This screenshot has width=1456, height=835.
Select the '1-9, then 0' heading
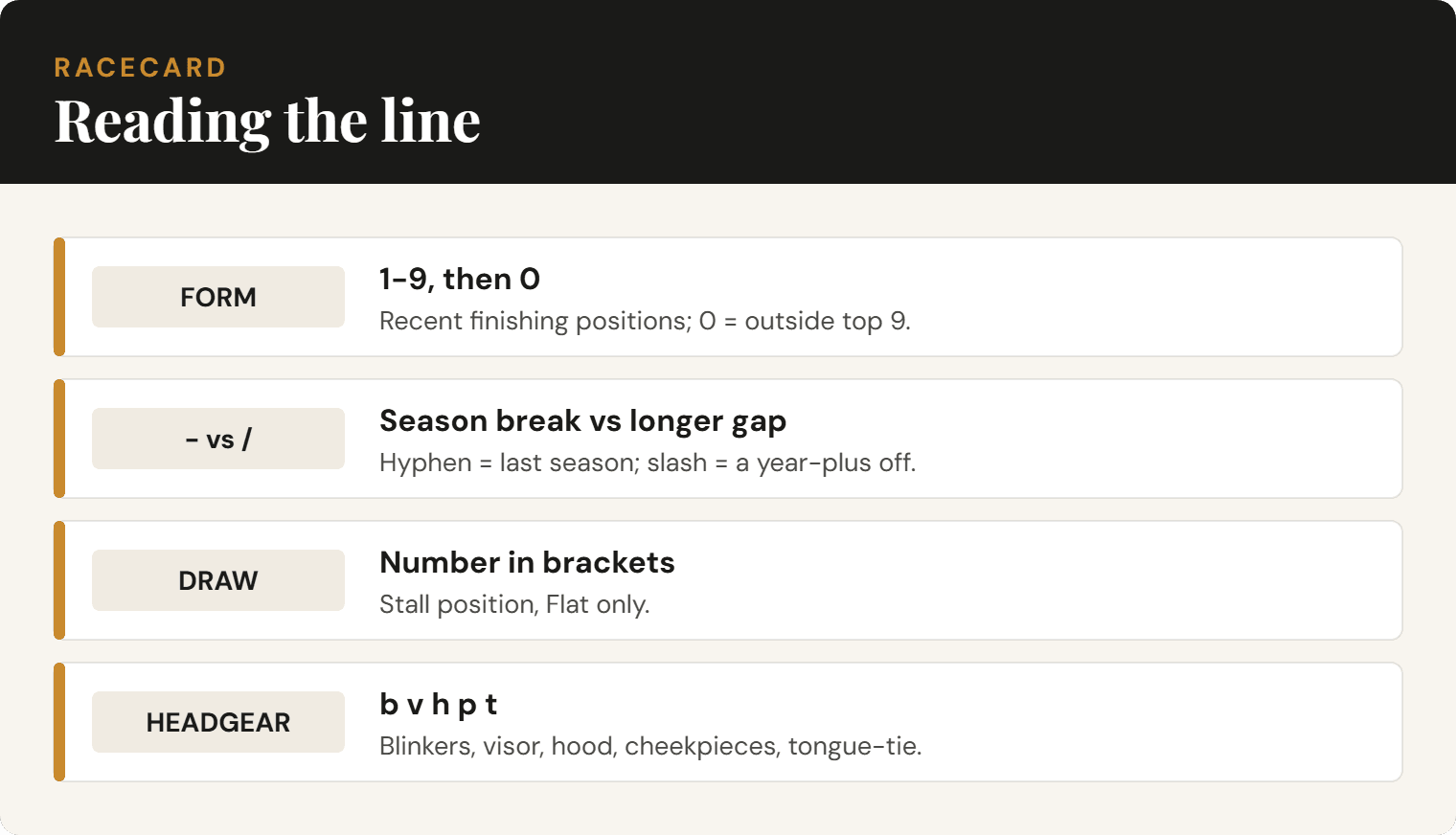click(460, 279)
